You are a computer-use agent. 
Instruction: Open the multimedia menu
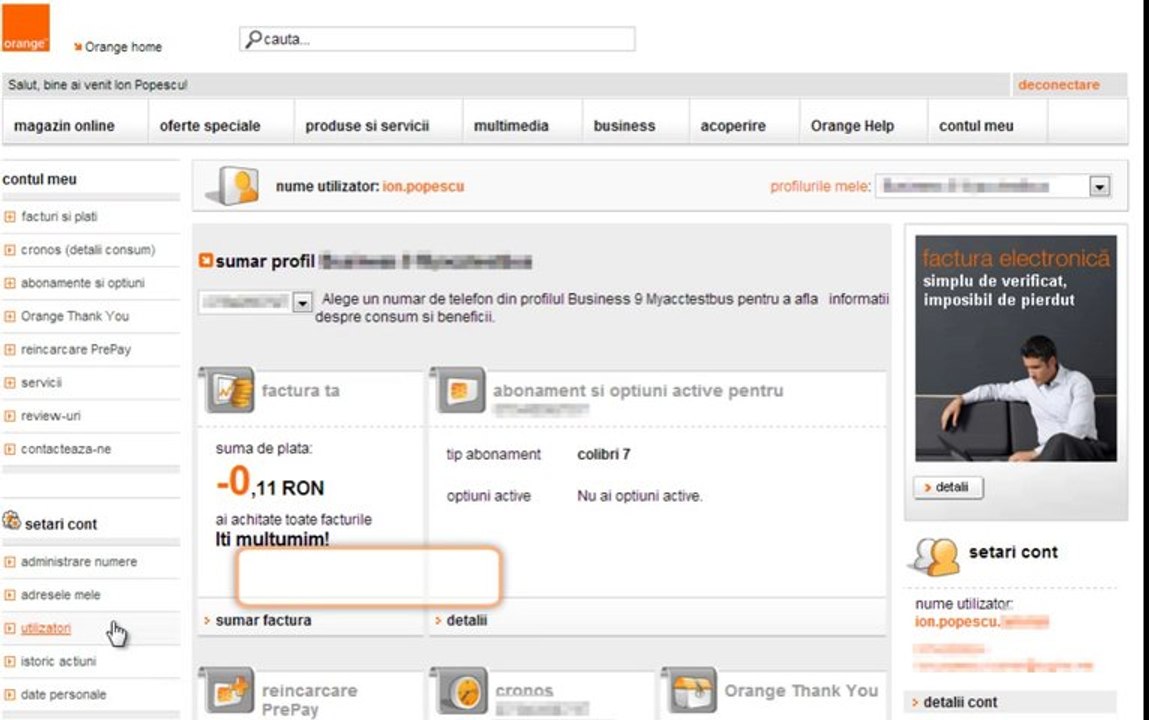[x=511, y=126]
